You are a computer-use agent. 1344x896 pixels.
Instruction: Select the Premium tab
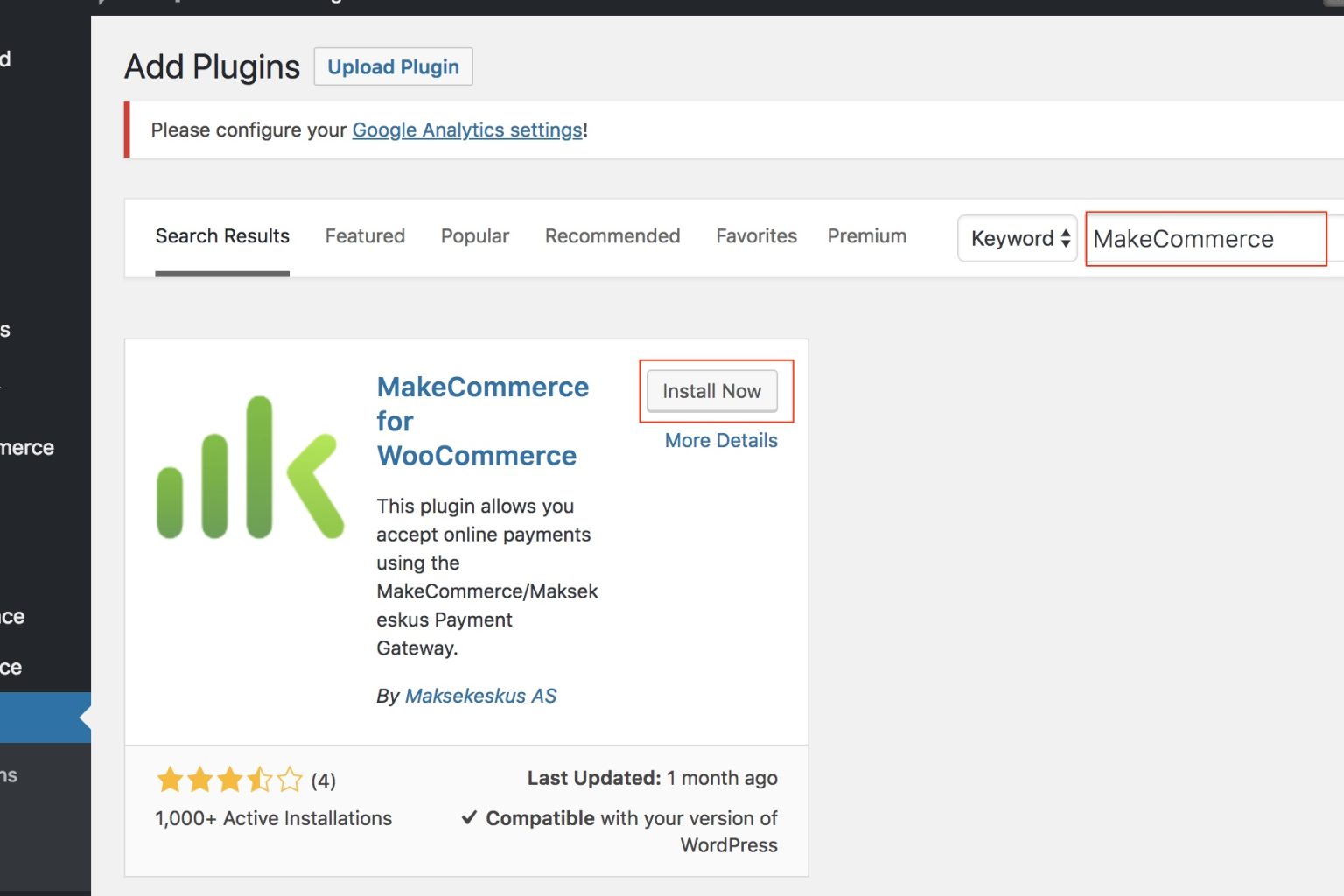click(866, 236)
